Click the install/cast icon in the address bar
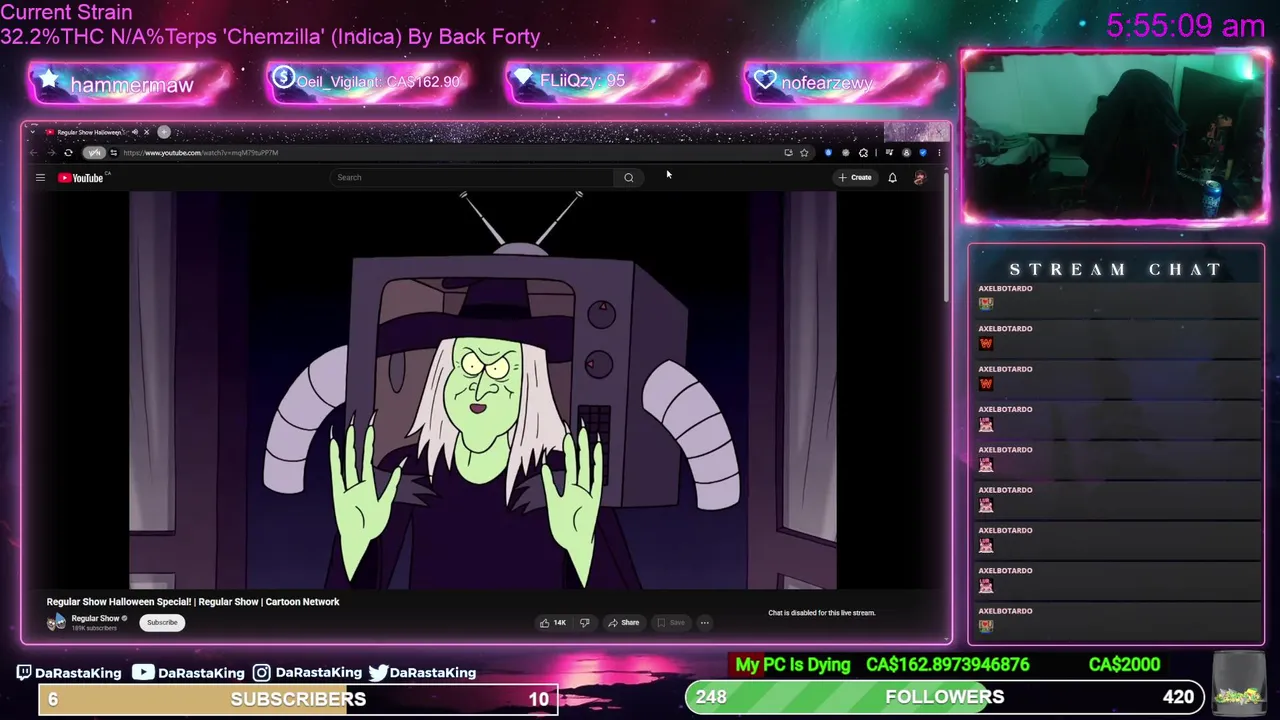 coord(788,153)
